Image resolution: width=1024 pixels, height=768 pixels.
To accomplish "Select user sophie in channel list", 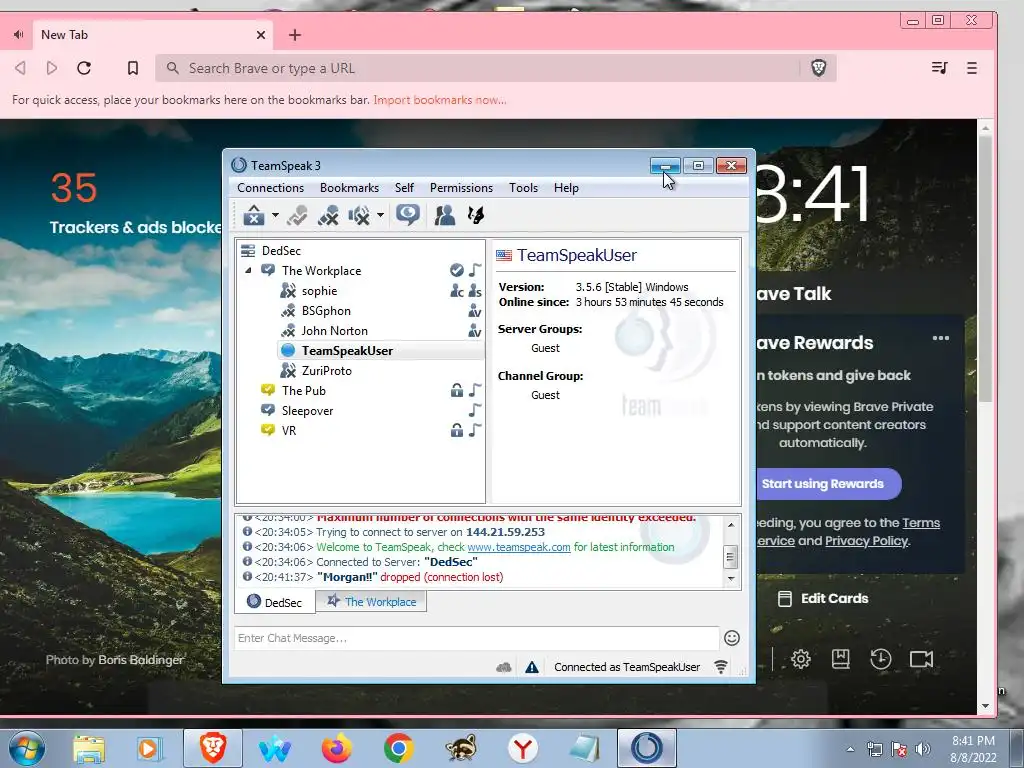I will click(x=319, y=291).
